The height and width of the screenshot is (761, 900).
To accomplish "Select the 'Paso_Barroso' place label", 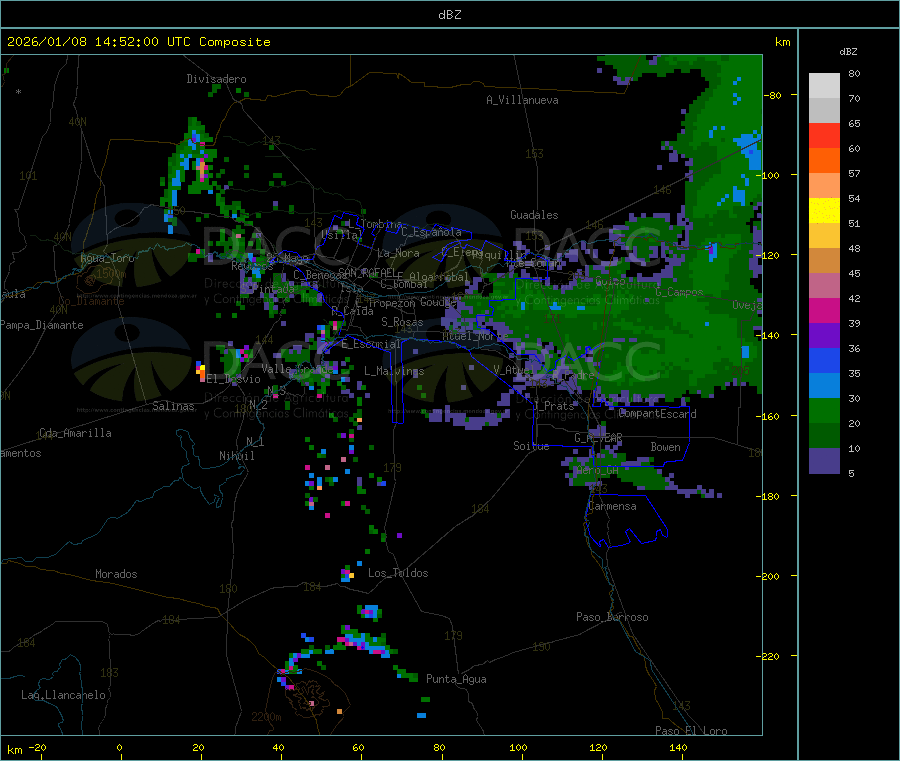I will tap(612, 617).
